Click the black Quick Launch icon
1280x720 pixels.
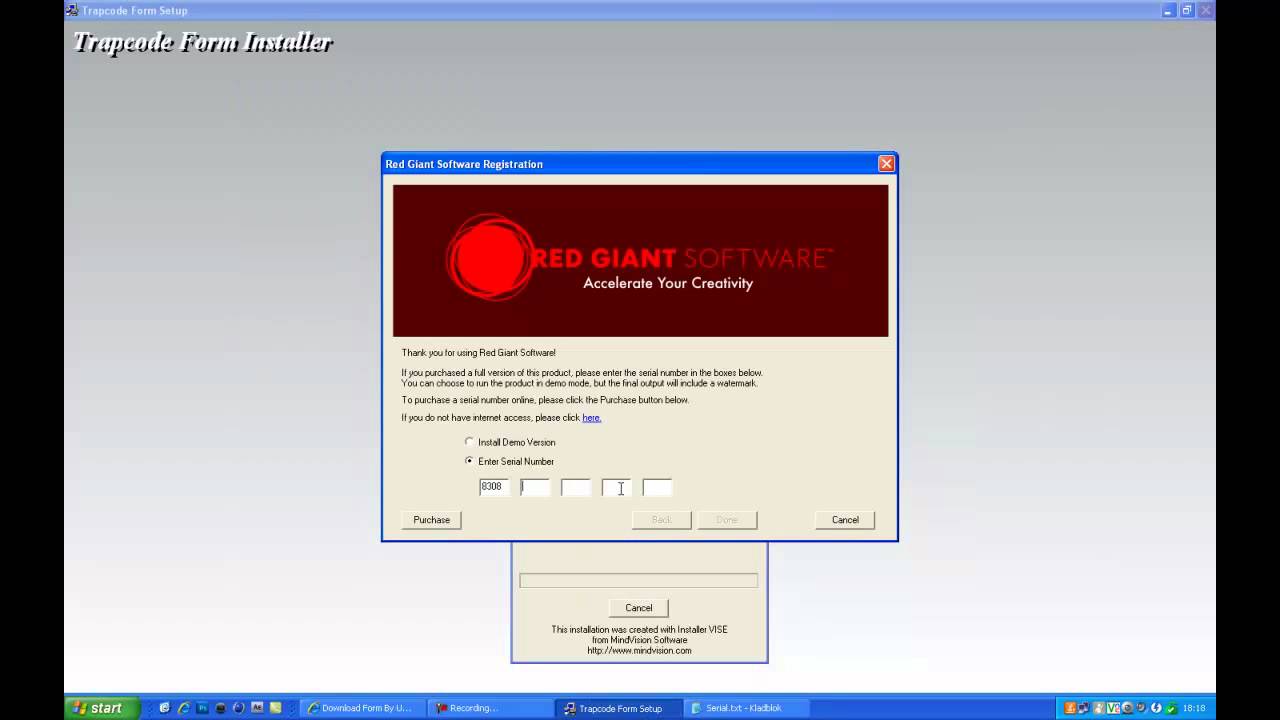(x=220, y=708)
